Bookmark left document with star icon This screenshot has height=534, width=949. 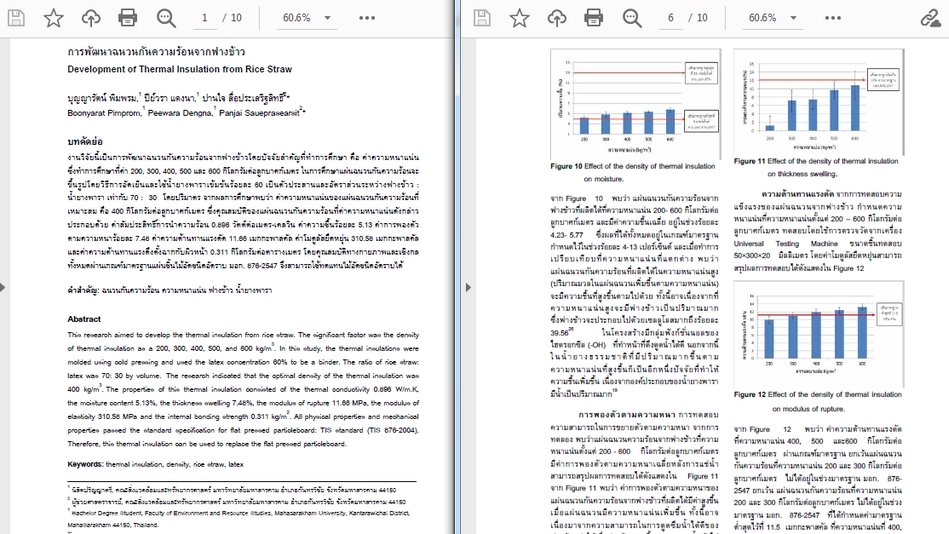click(53, 18)
